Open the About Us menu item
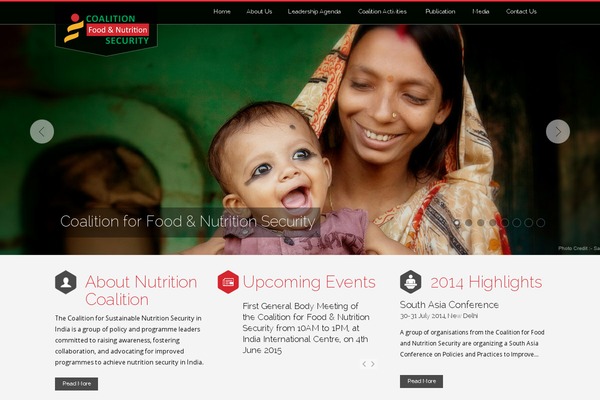Image resolution: width=600 pixels, height=400 pixels. coord(259,11)
